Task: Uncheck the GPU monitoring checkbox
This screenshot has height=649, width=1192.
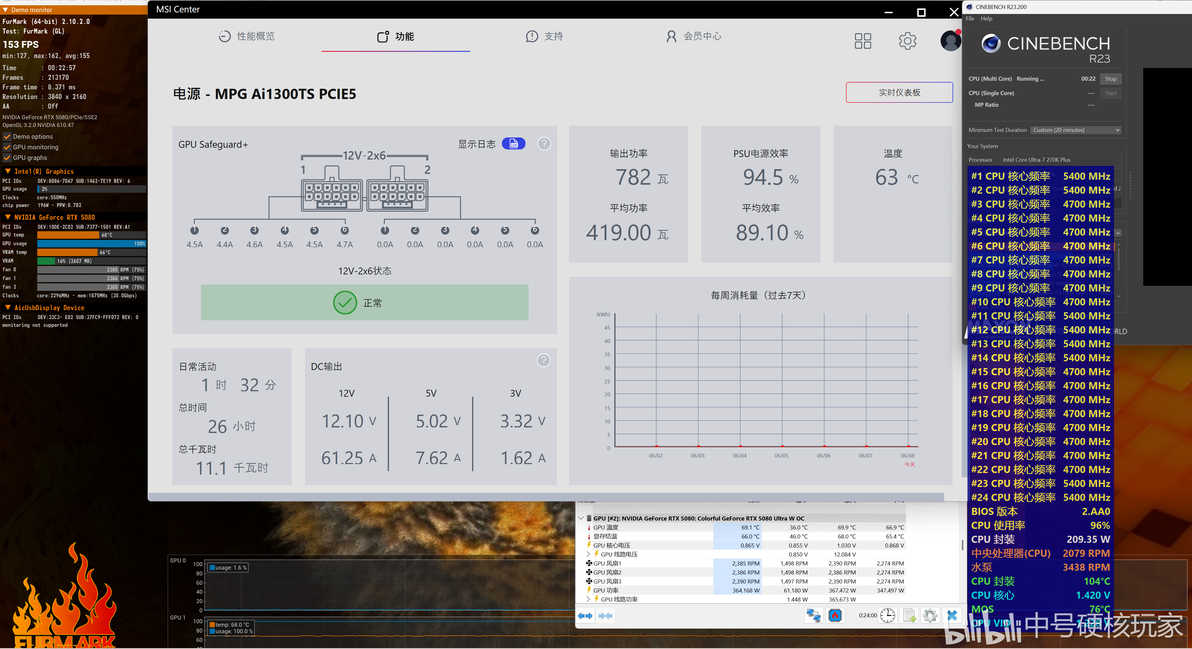Action: [7, 147]
